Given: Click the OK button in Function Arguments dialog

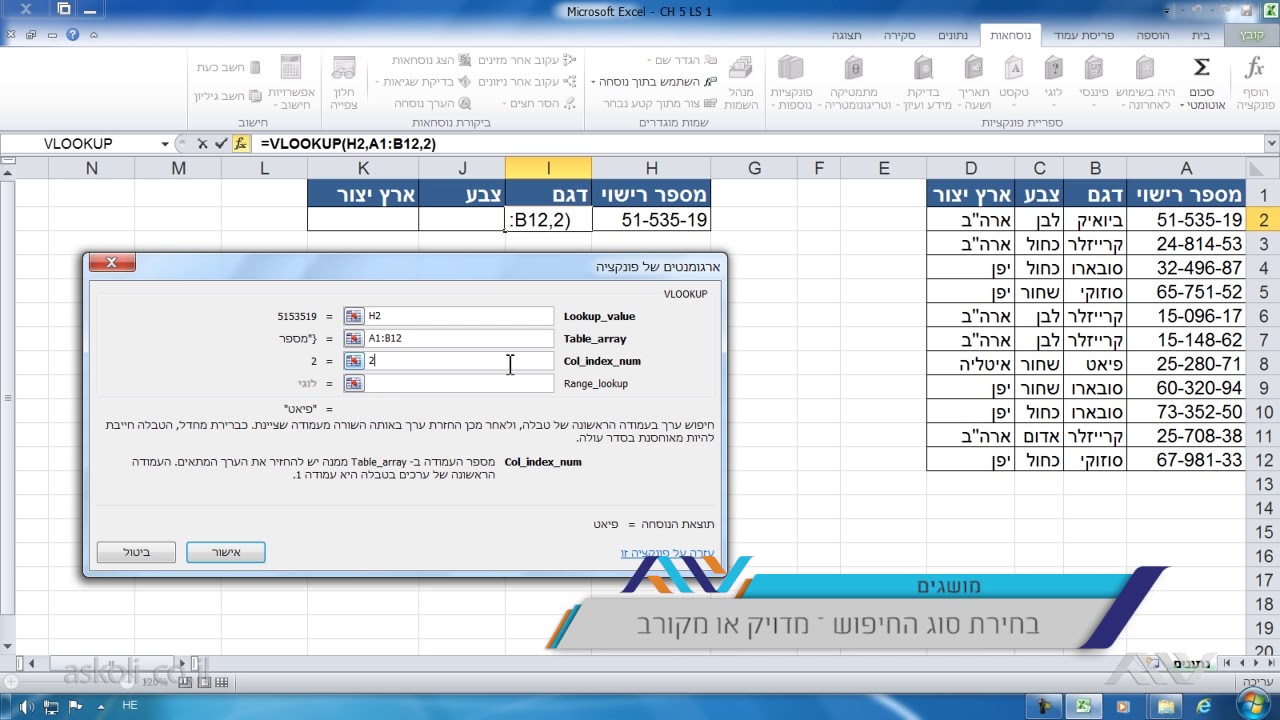Looking at the screenshot, I should (226, 552).
